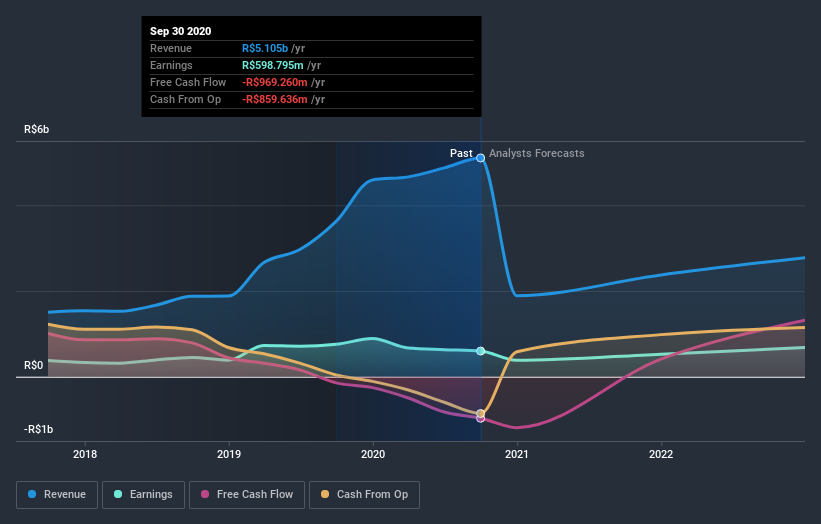Click the Cash From Op row label in tooltip
821x524 pixels.
click(185, 99)
